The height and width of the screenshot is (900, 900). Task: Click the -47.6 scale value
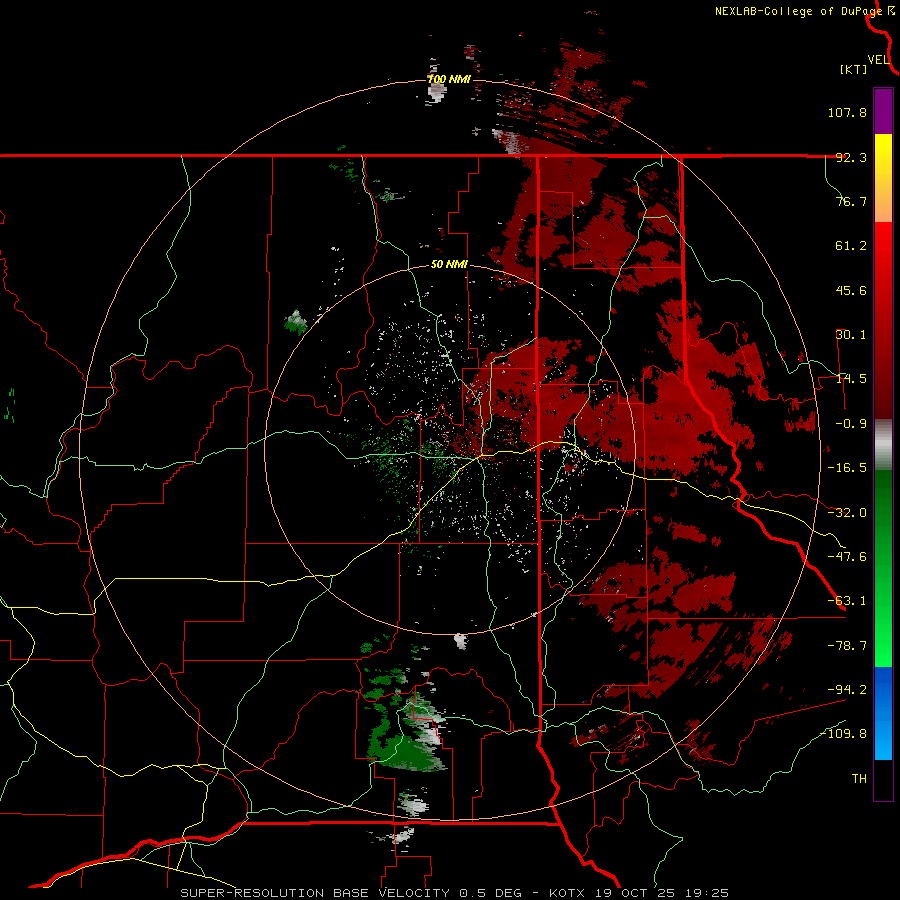tap(847, 557)
